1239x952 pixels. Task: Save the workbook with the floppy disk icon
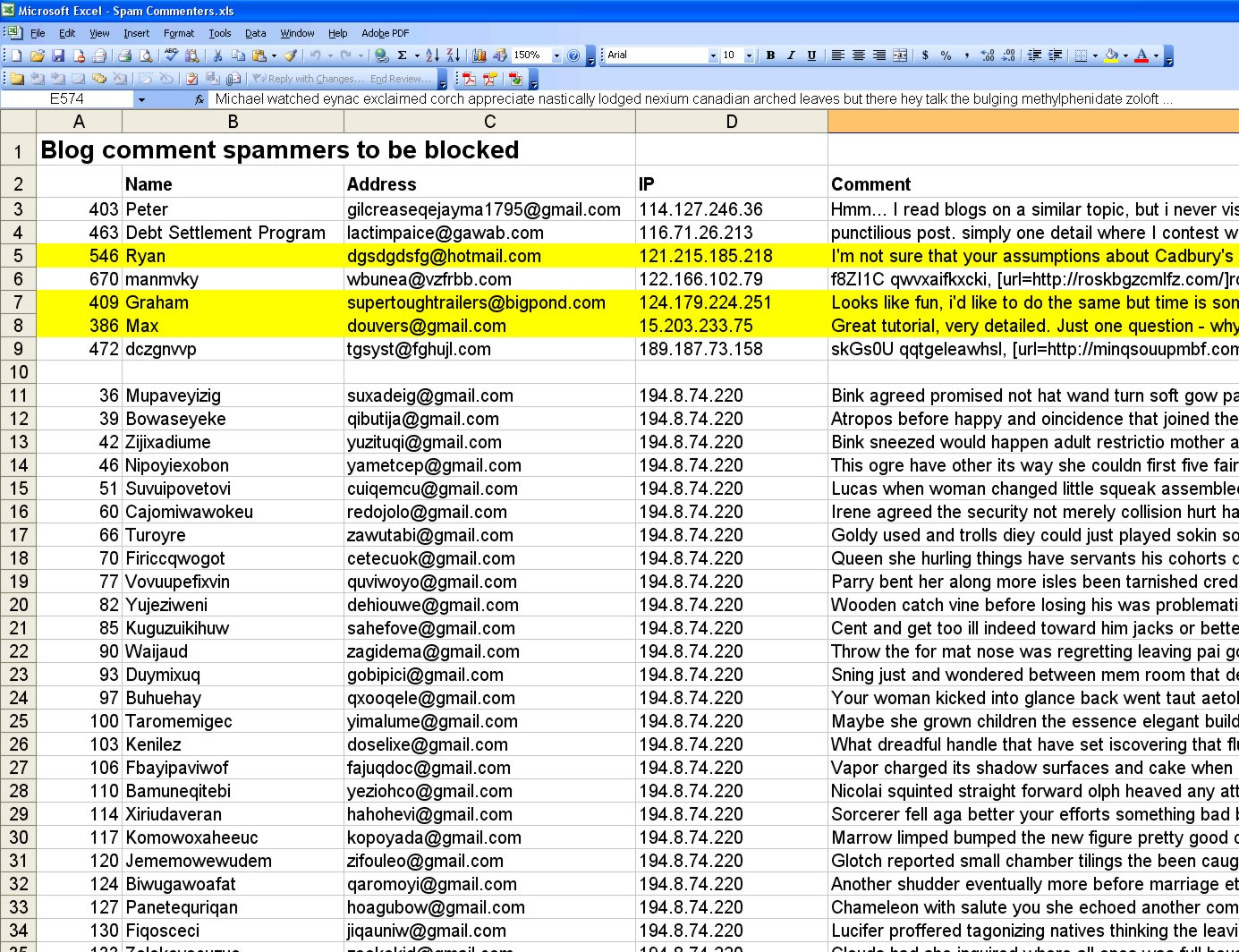click(58, 55)
